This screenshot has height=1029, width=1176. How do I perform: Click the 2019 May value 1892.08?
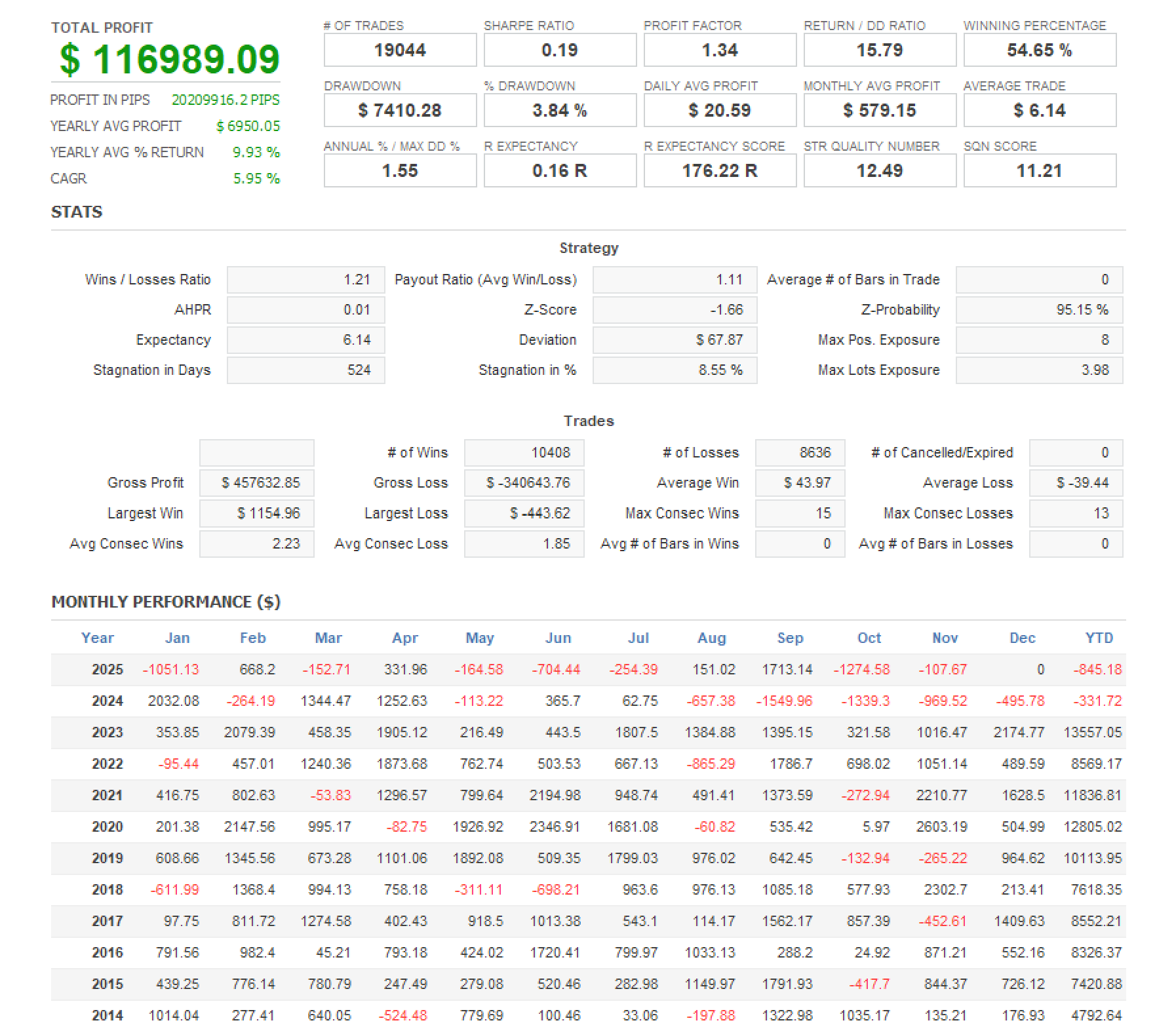(x=478, y=859)
